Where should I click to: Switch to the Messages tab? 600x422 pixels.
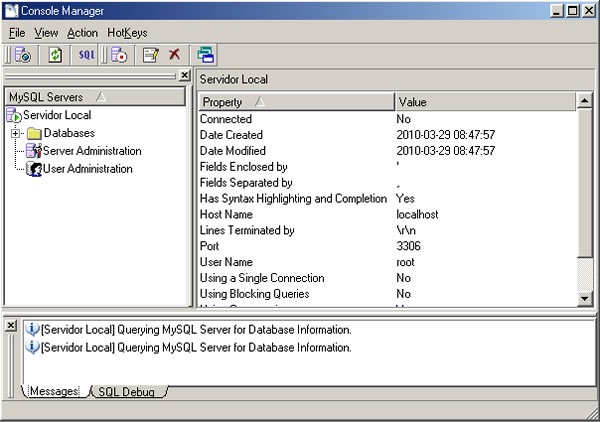click(x=54, y=391)
